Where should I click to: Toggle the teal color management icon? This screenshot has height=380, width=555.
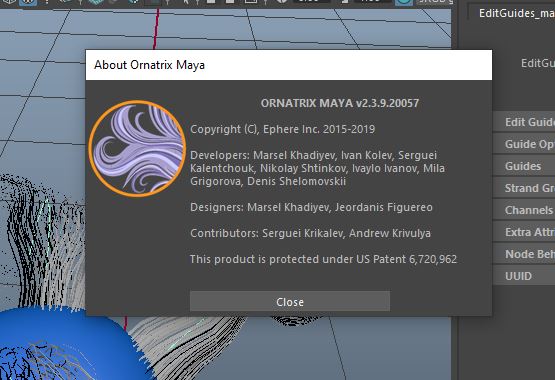click(404, 2)
